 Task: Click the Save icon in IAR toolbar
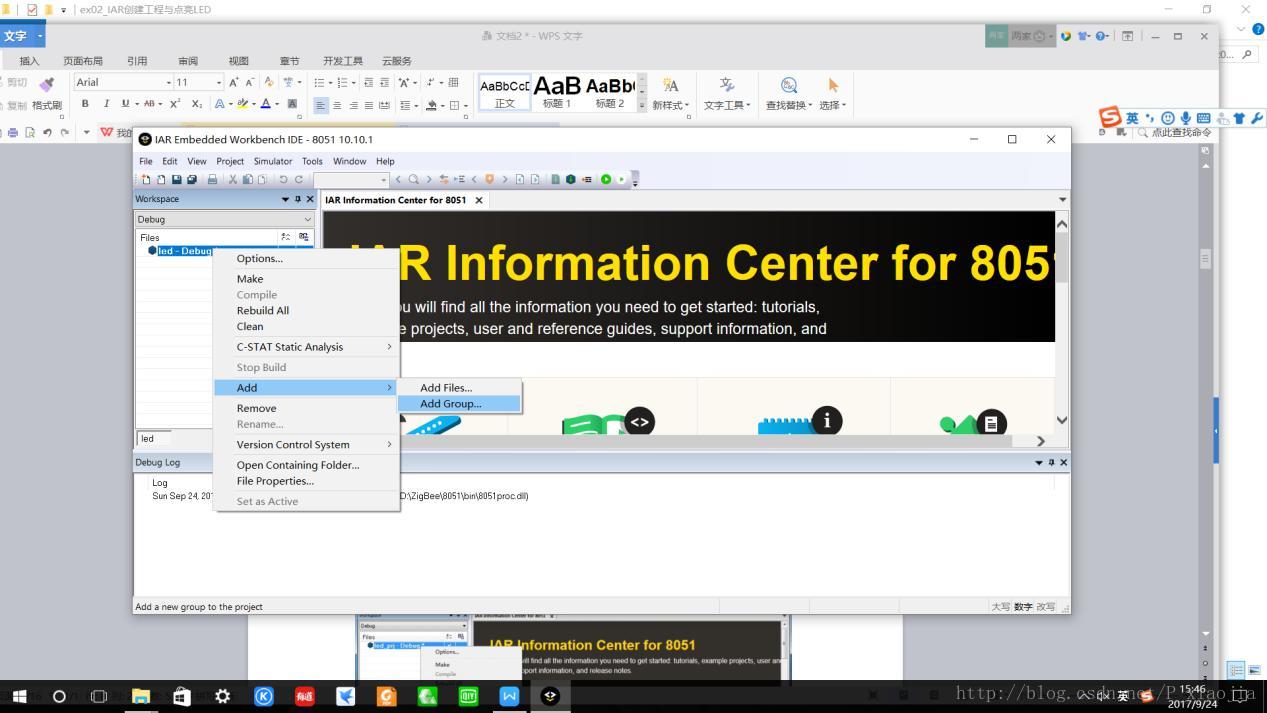pos(177,179)
